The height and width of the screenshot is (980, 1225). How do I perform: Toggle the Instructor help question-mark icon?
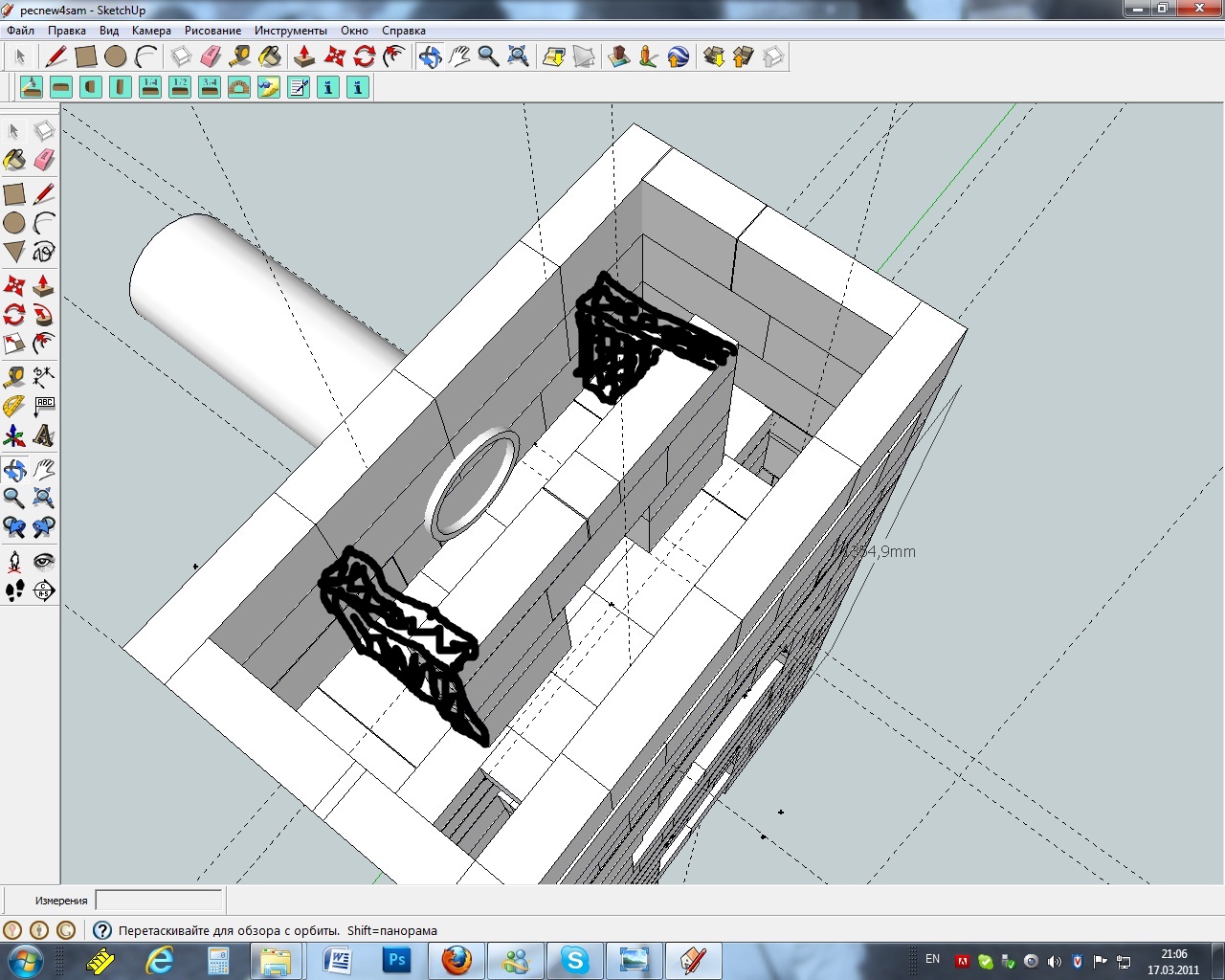click(x=101, y=930)
